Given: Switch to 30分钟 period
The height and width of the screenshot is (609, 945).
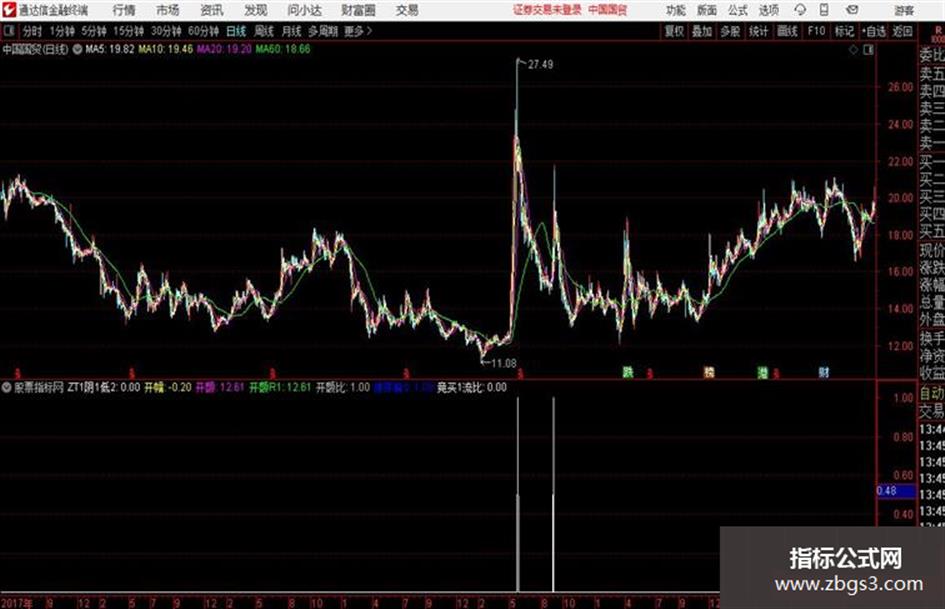Looking at the screenshot, I should (166, 31).
